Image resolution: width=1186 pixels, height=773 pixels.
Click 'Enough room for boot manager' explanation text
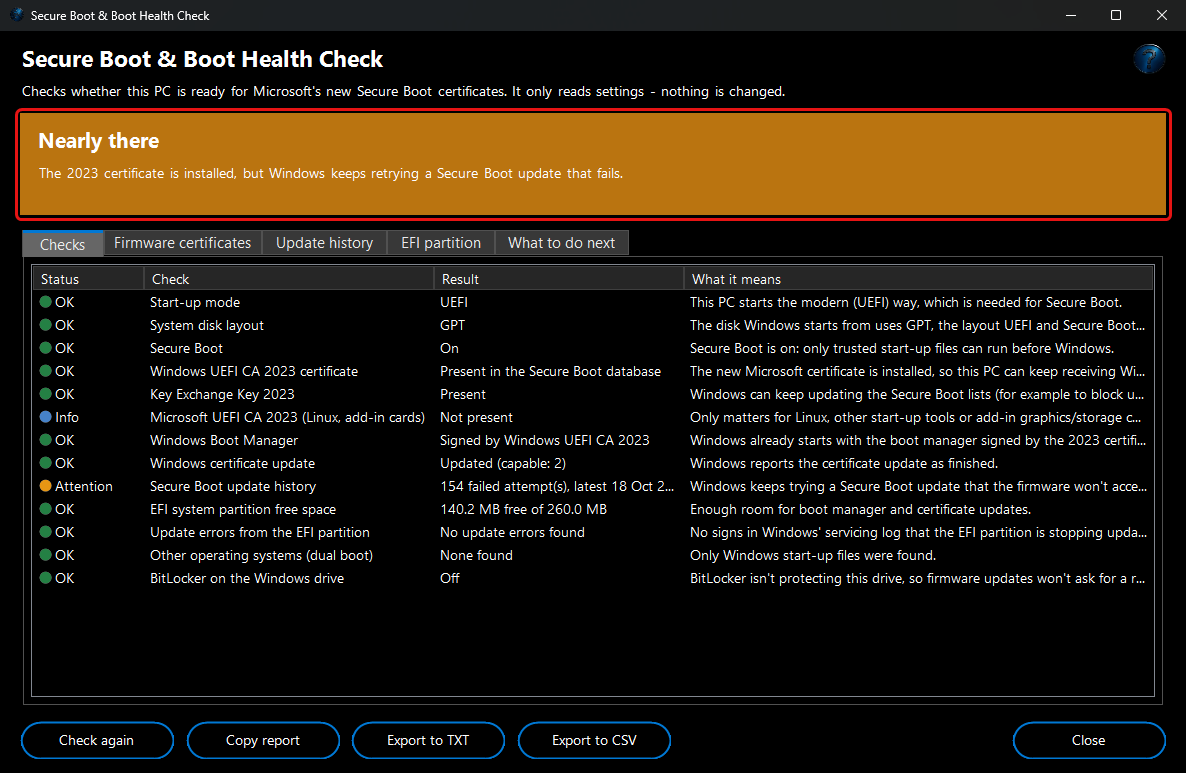pyautogui.click(x=860, y=509)
